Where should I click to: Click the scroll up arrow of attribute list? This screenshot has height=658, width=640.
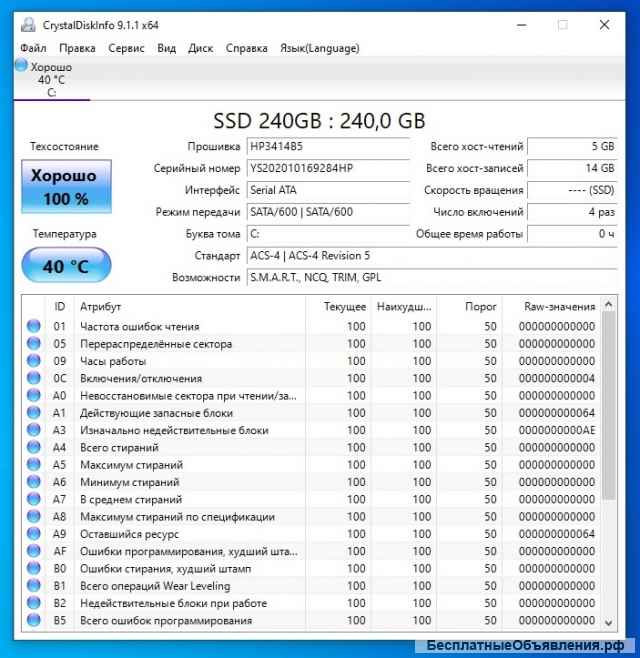coord(609,304)
